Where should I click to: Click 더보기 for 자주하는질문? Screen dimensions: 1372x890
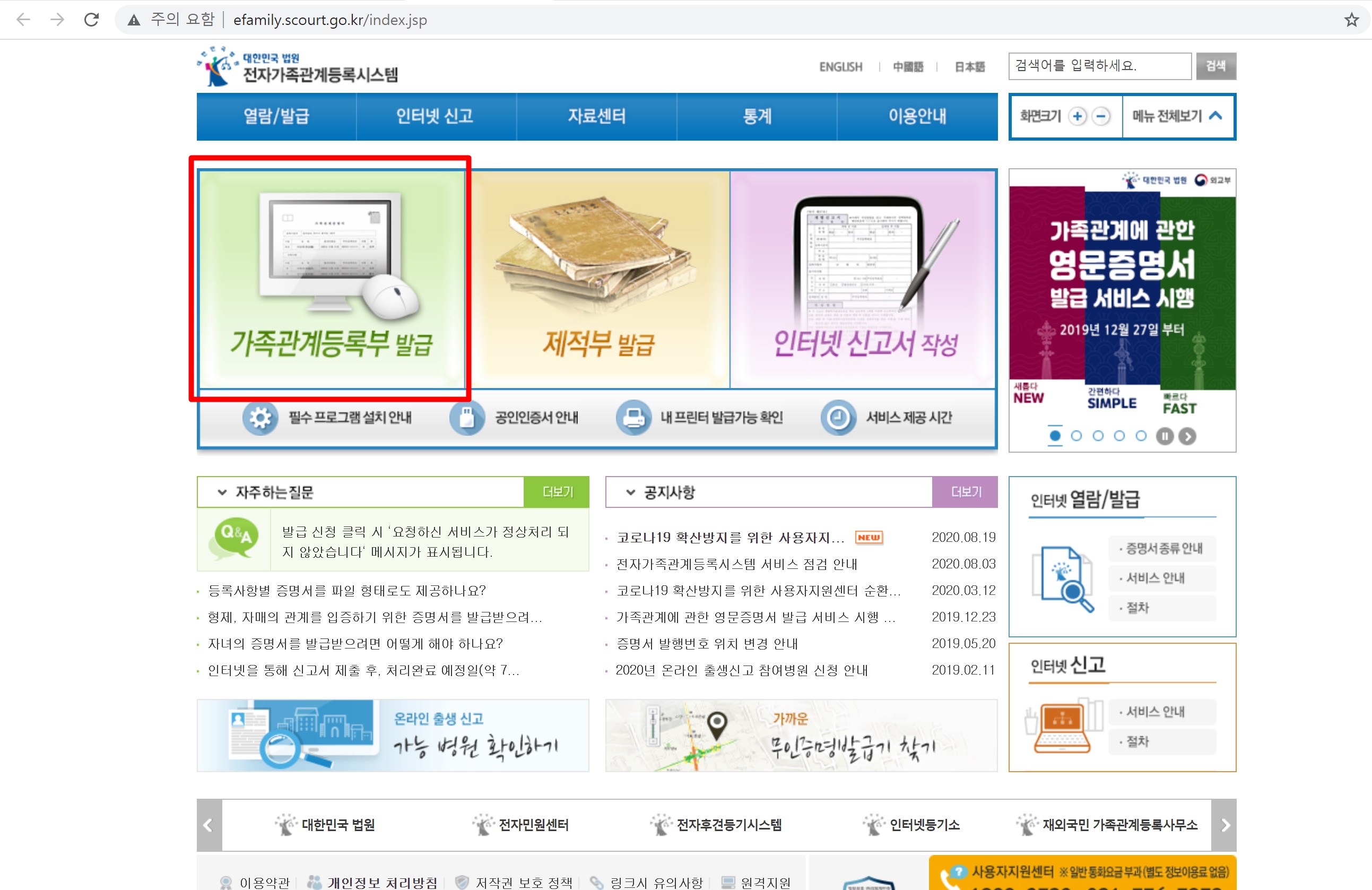557,492
